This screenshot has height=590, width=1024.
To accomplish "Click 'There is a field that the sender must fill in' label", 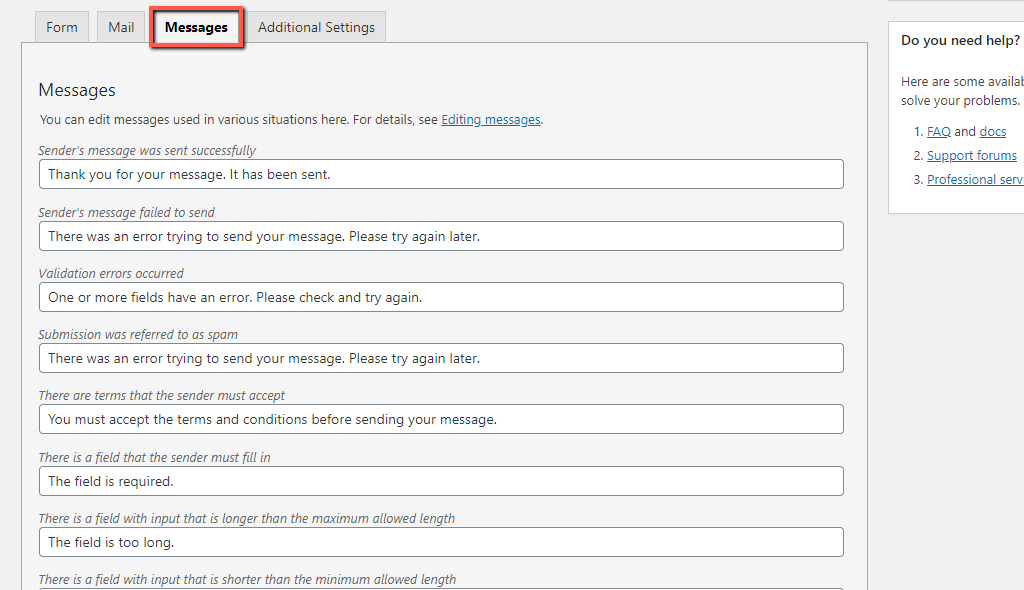I will pos(154,457).
